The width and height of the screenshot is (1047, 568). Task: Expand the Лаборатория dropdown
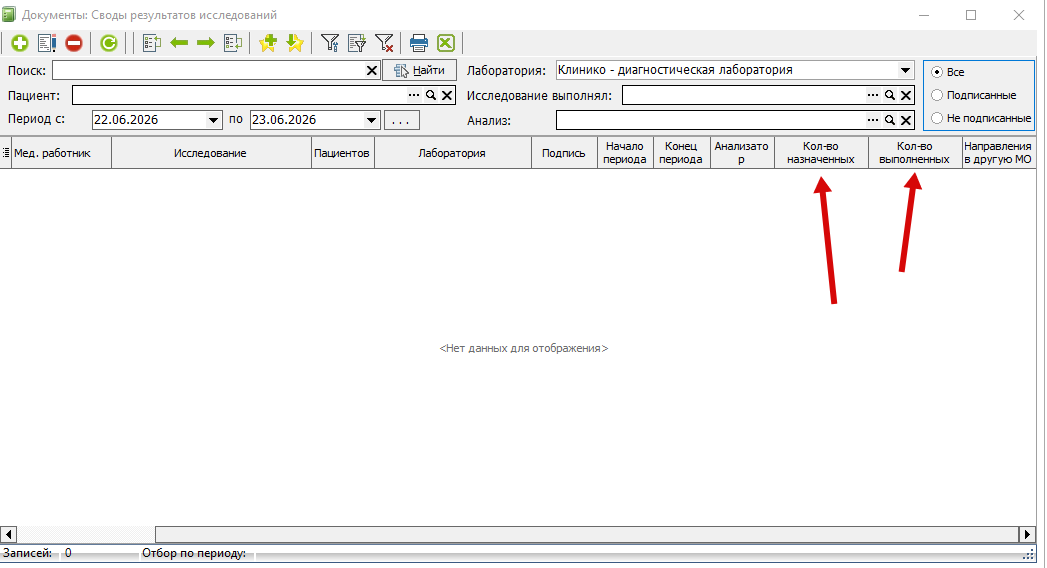coord(905,70)
